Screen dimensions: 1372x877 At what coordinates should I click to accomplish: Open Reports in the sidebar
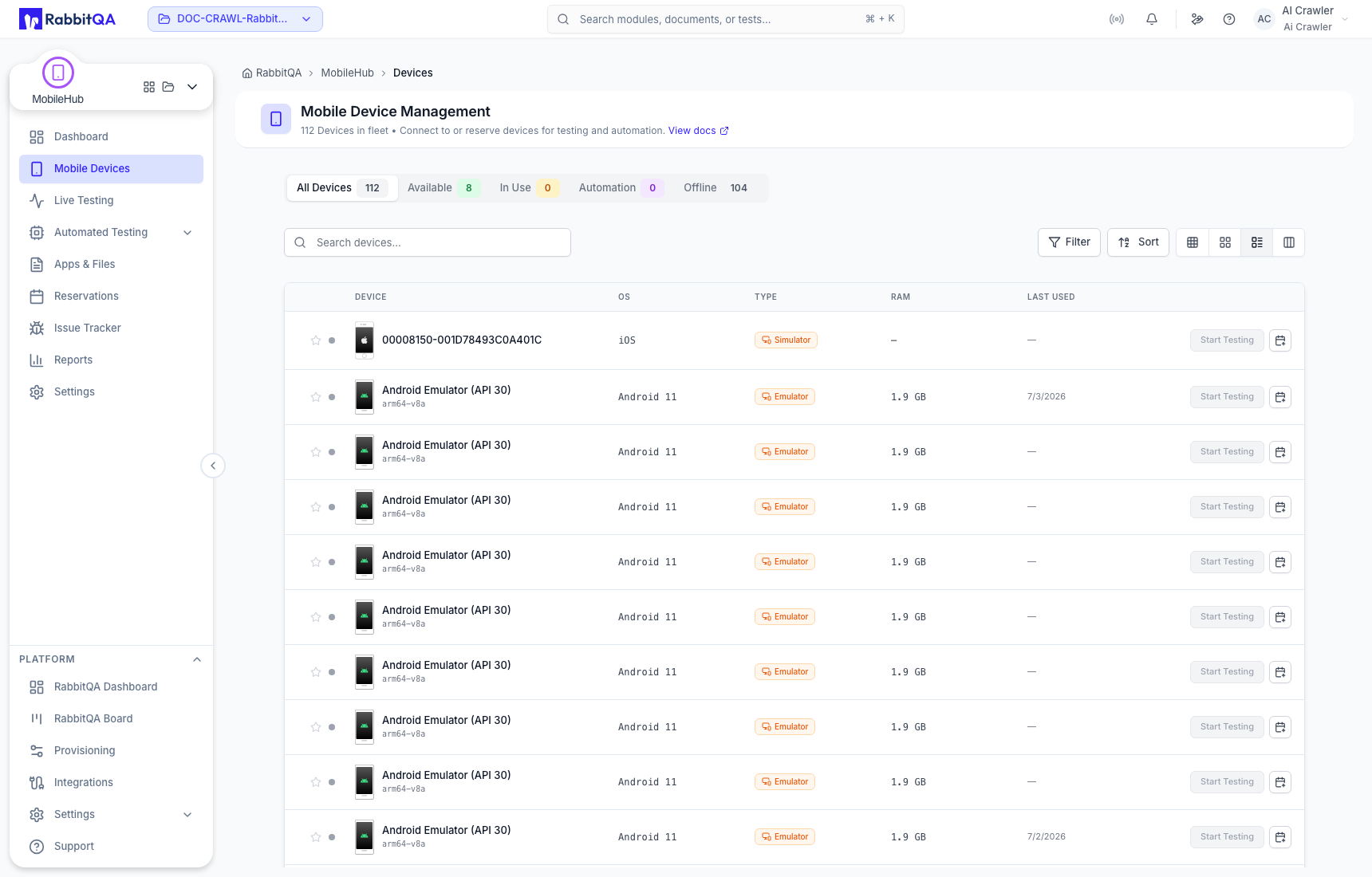pos(111,360)
